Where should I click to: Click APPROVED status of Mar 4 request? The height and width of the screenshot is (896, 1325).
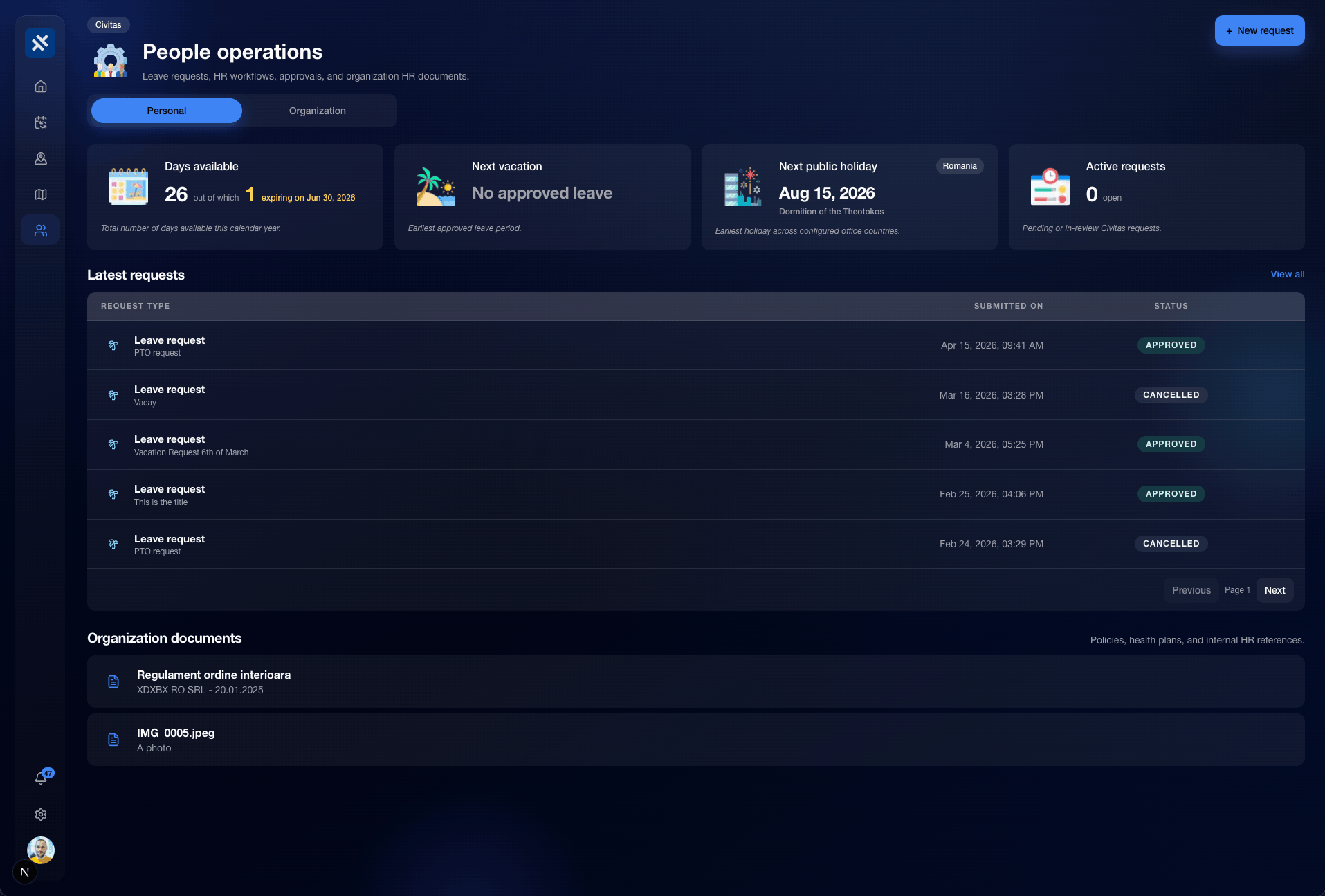1171,444
